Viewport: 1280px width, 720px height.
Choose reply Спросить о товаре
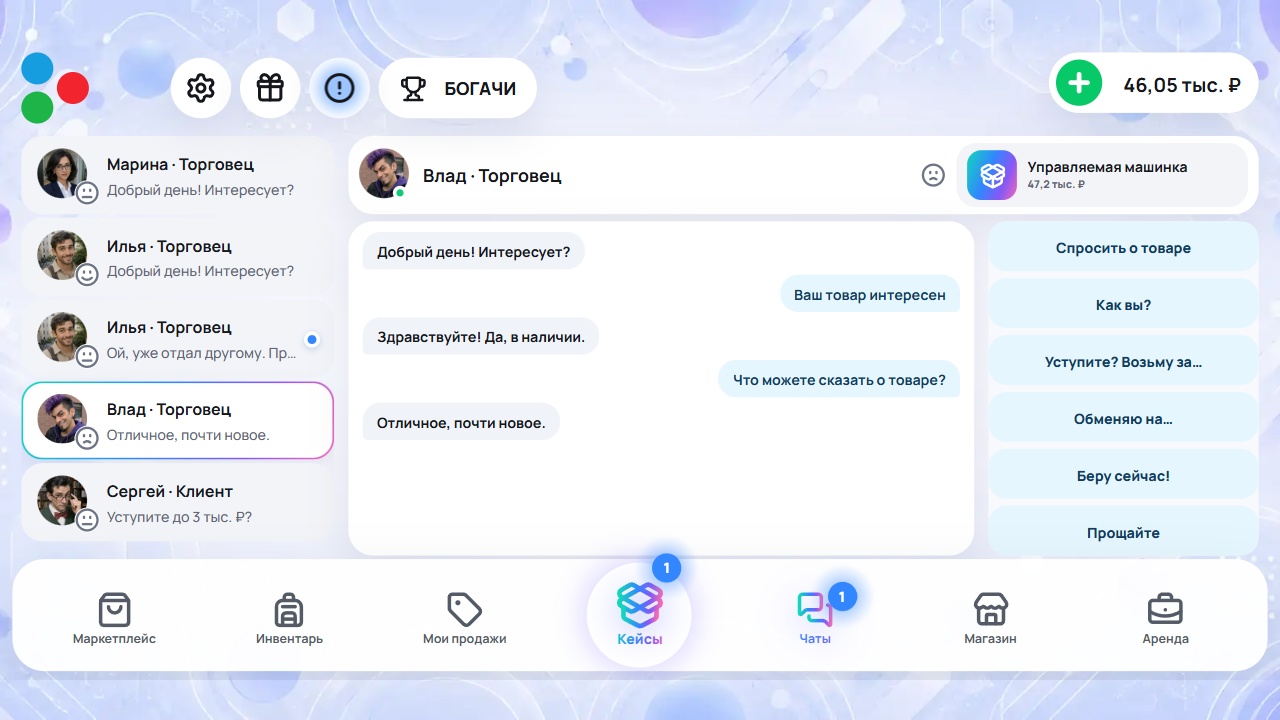tap(1123, 248)
